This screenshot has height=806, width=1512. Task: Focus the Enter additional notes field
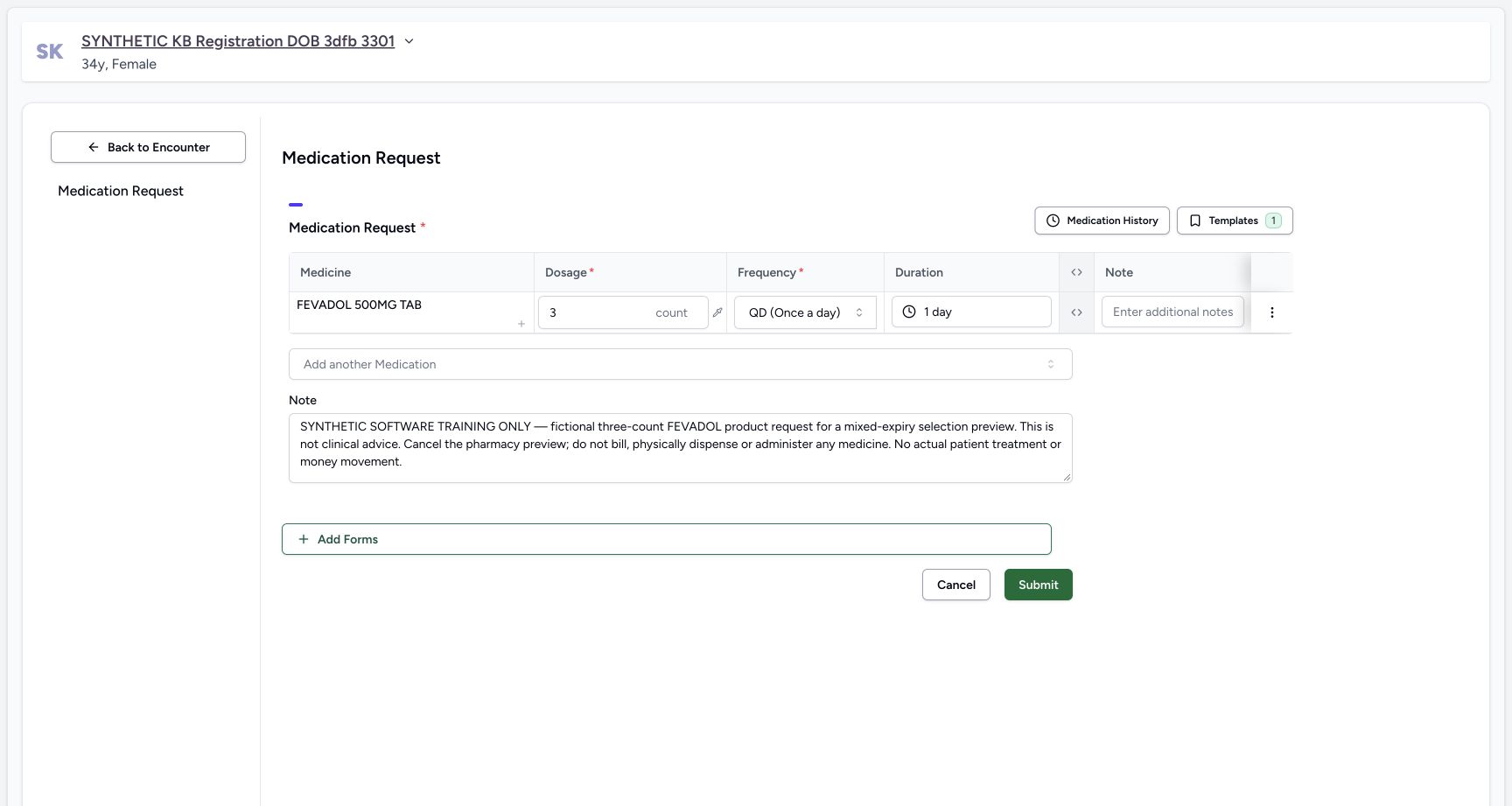(1172, 312)
